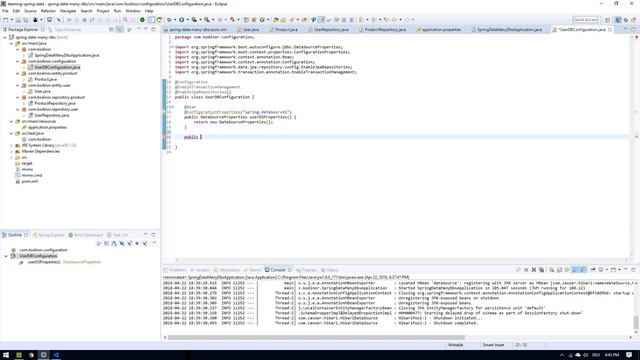Expand the Maven Dependencies node
This screenshot has width=640, height=360.
pos(11,151)
